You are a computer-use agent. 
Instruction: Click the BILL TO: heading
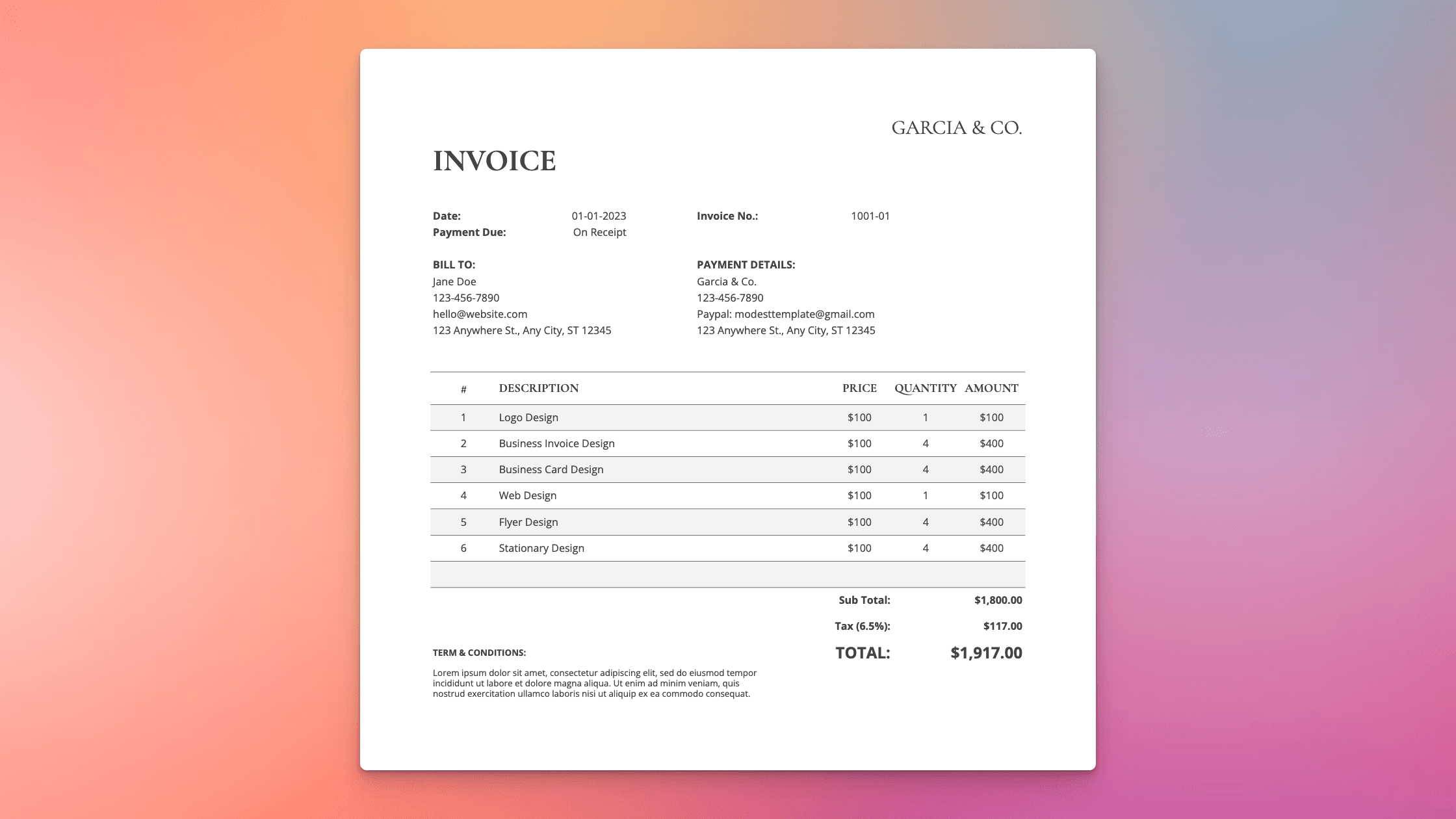pyautogui.click(x=454, y=265)
